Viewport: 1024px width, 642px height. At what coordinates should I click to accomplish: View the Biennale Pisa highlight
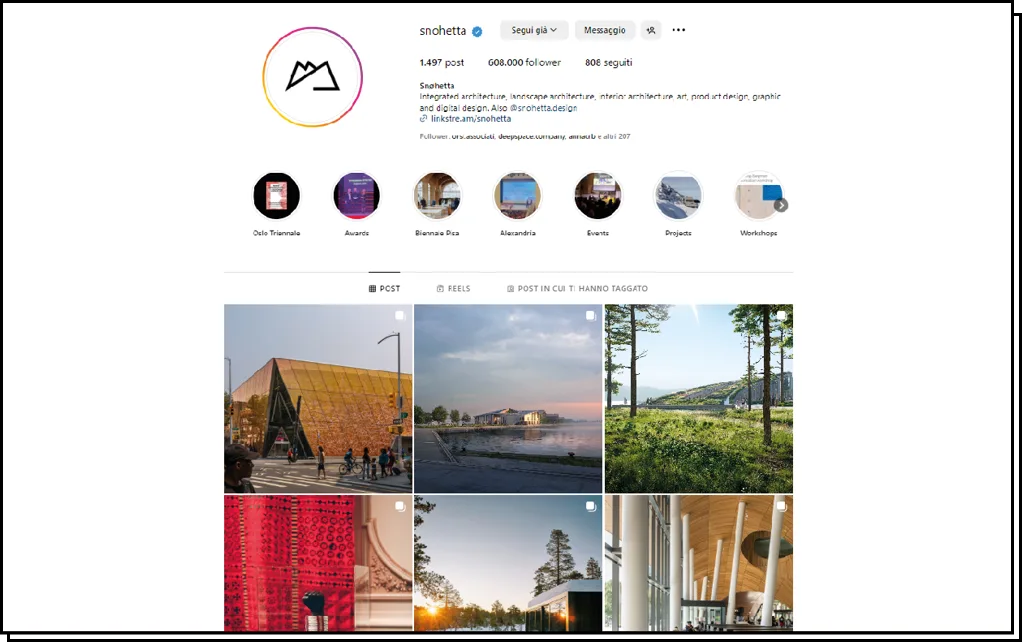(x=437, y=196)
